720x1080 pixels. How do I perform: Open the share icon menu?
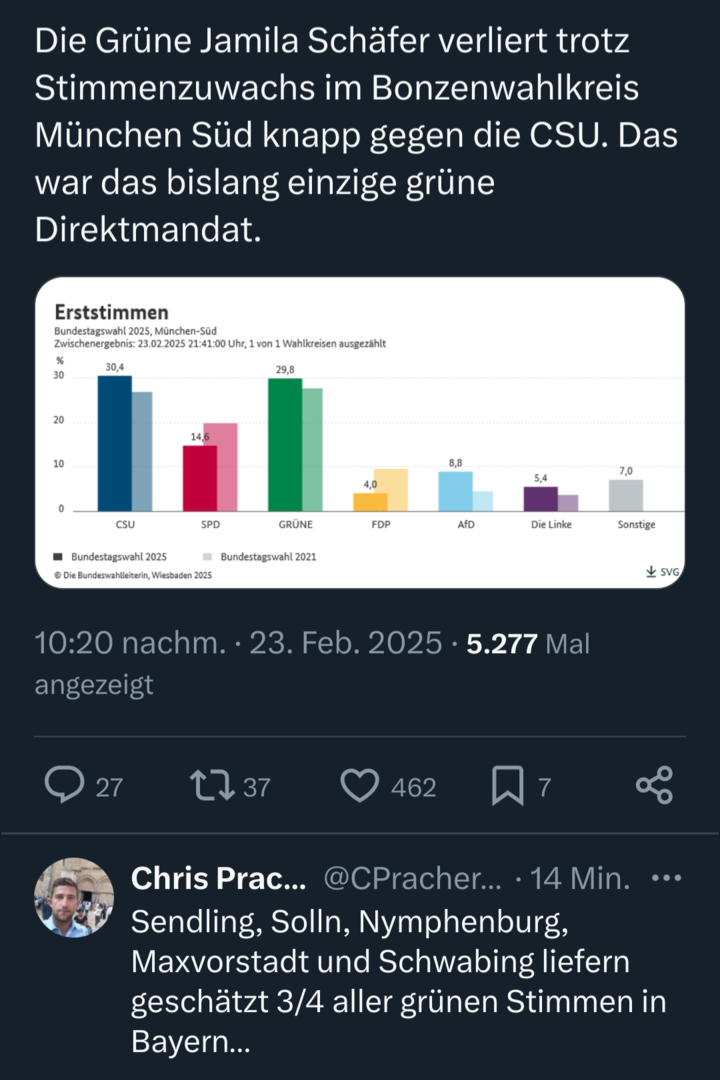point(654,785)
